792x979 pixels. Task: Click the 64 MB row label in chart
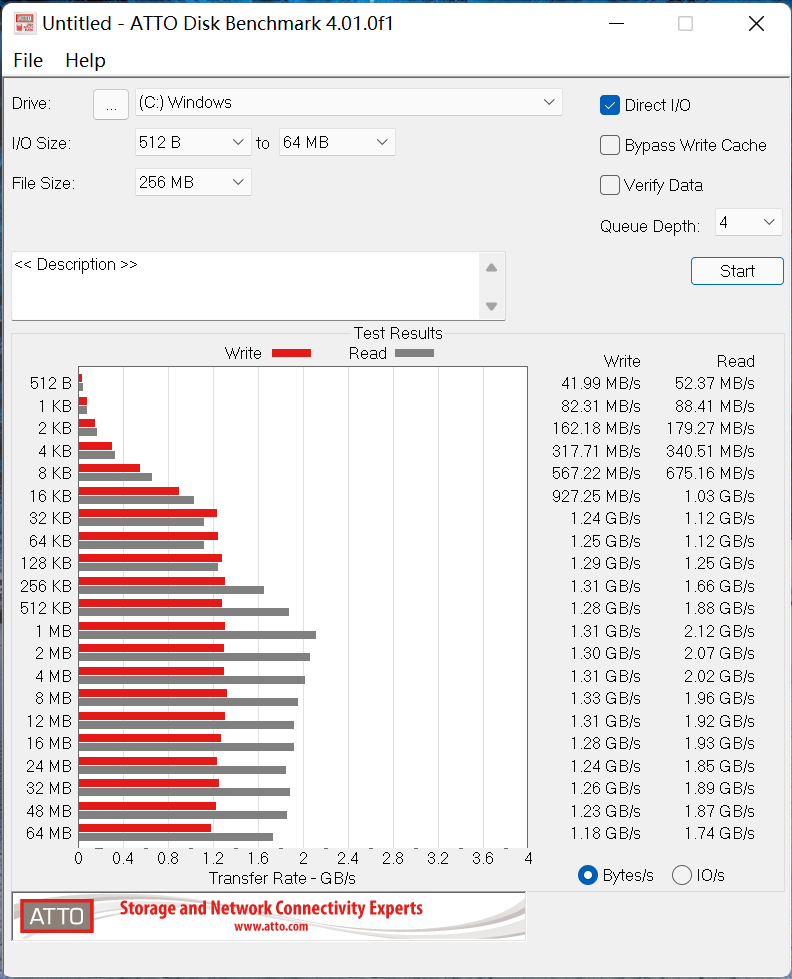tap(49, 834)
